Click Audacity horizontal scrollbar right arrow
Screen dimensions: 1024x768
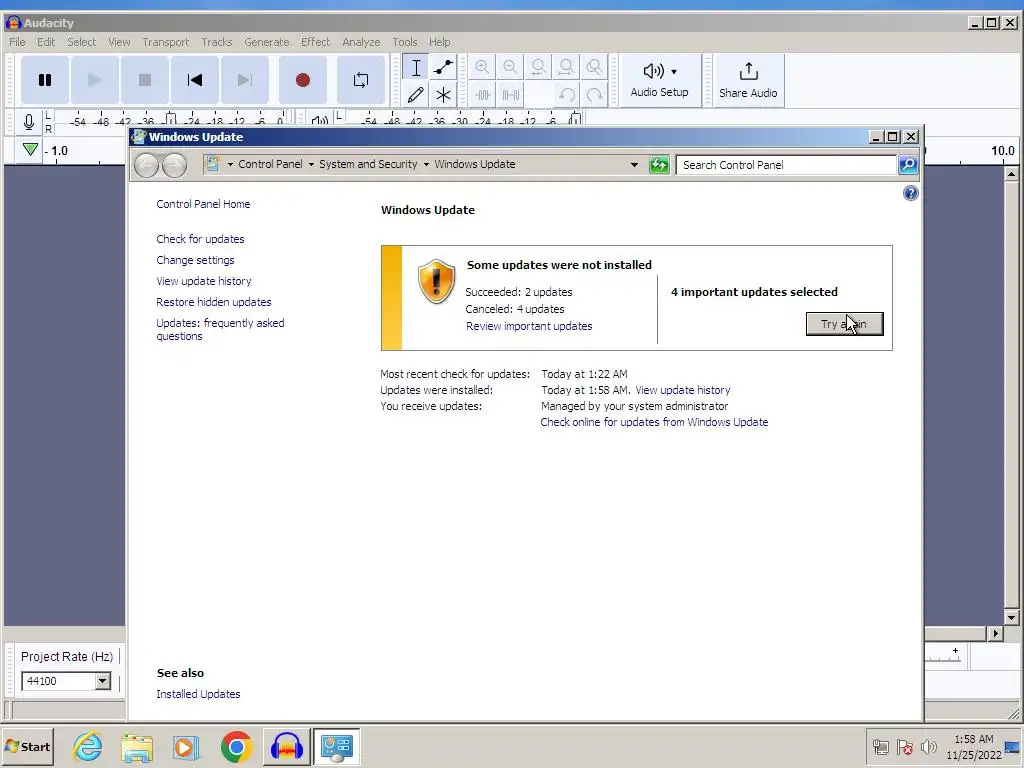point(995,633)
